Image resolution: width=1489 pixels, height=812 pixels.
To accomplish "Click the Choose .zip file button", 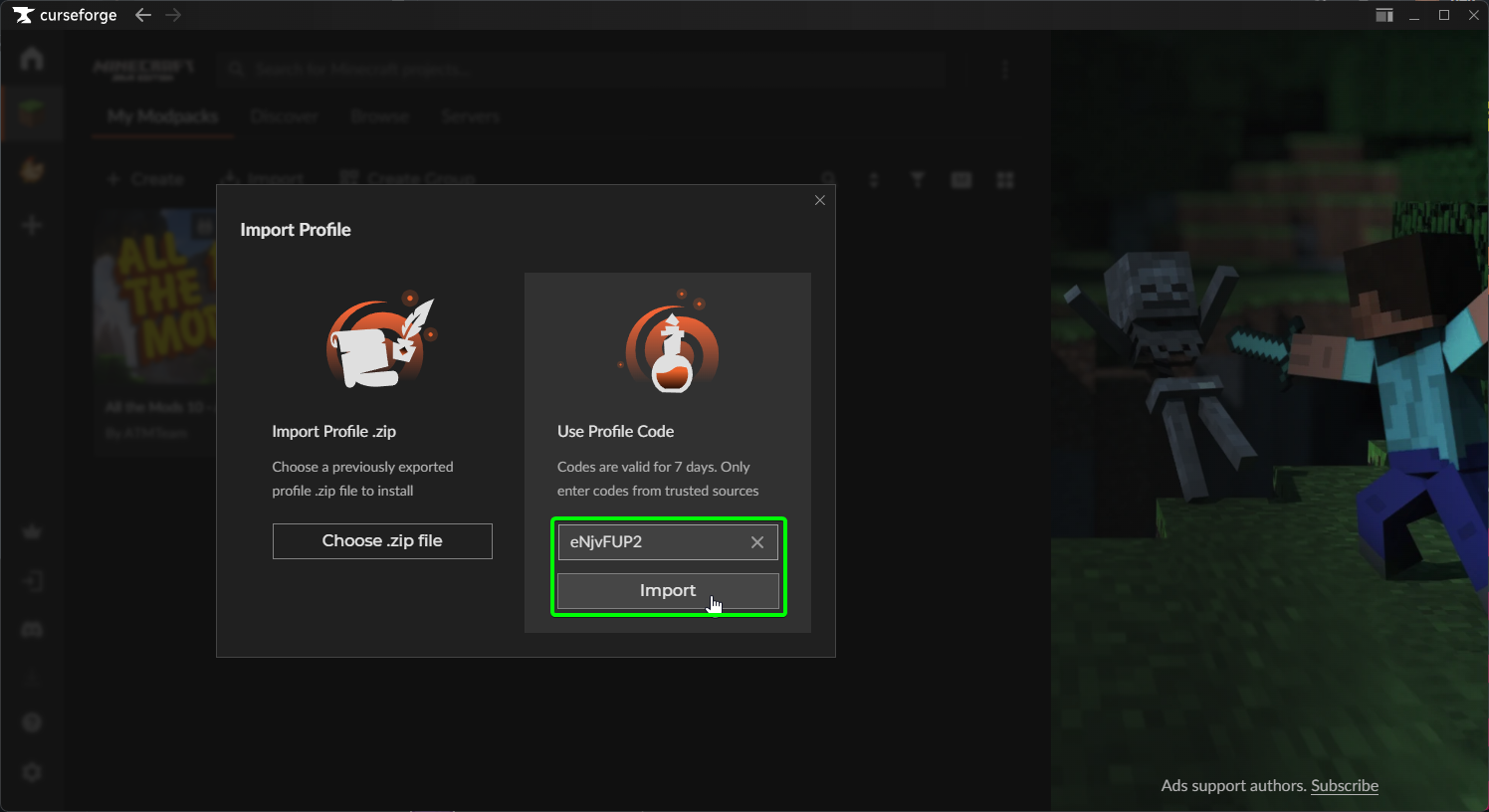I will pyautogui.click(x=382, y=541).
